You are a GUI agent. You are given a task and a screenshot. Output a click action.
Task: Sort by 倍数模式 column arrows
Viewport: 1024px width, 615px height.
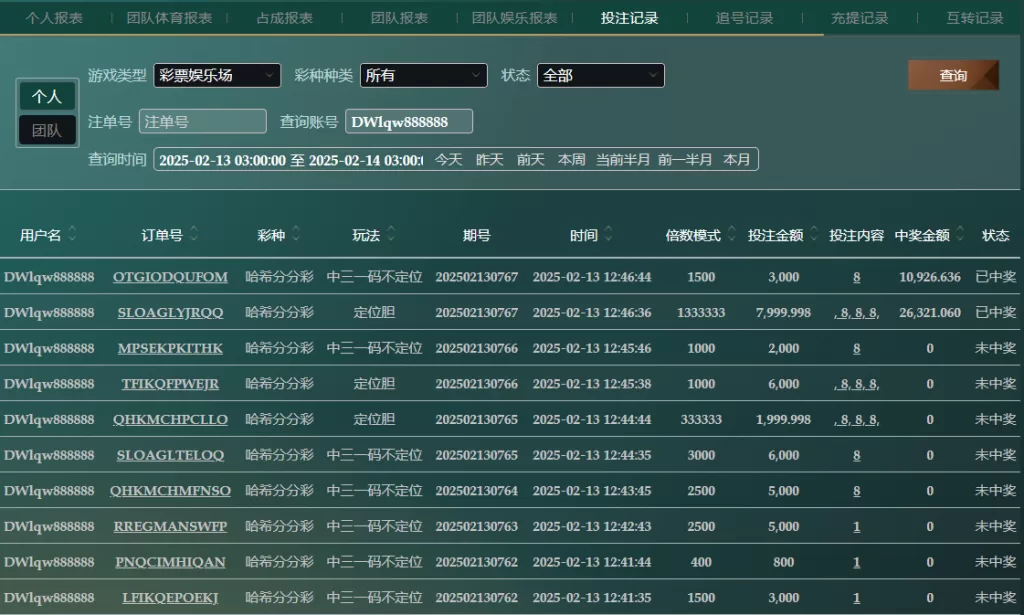731,234
